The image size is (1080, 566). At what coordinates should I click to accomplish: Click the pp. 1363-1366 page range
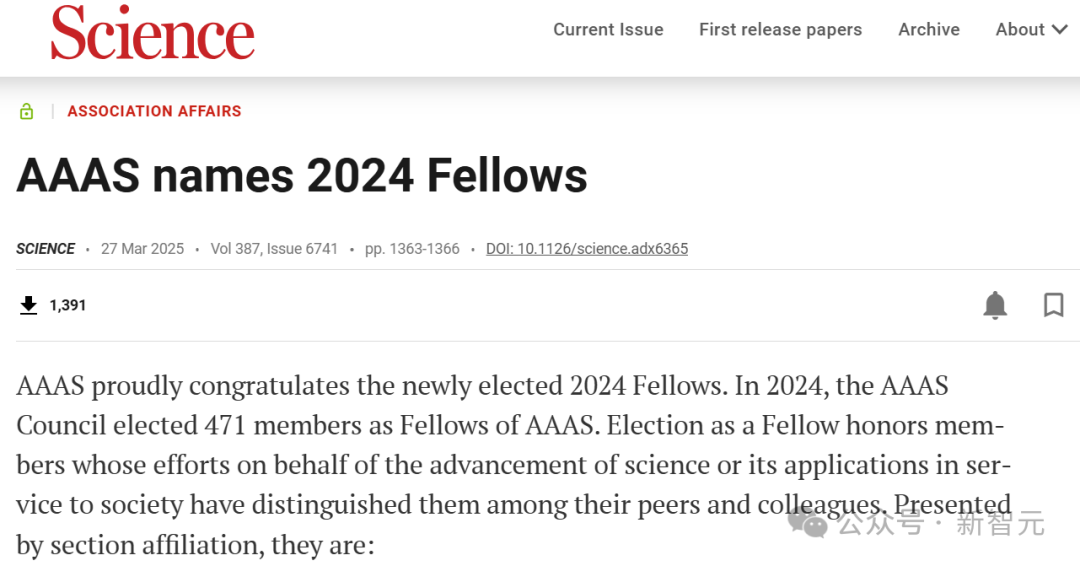point(412,249)
